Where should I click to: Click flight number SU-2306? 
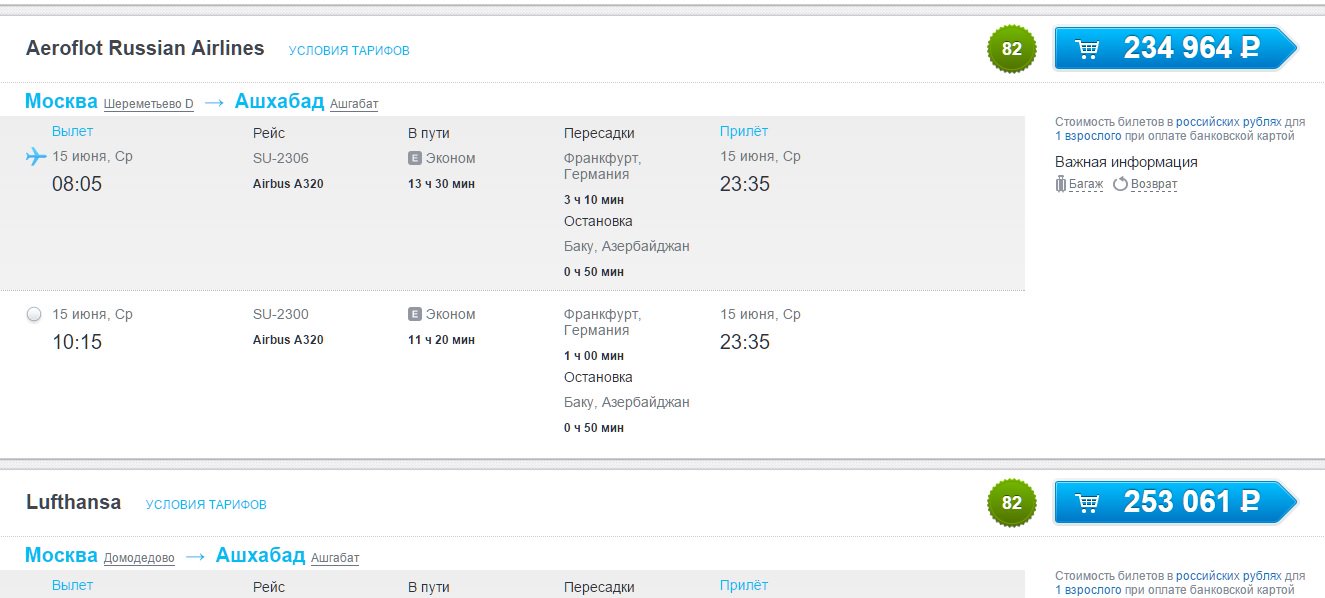point(281,158)
